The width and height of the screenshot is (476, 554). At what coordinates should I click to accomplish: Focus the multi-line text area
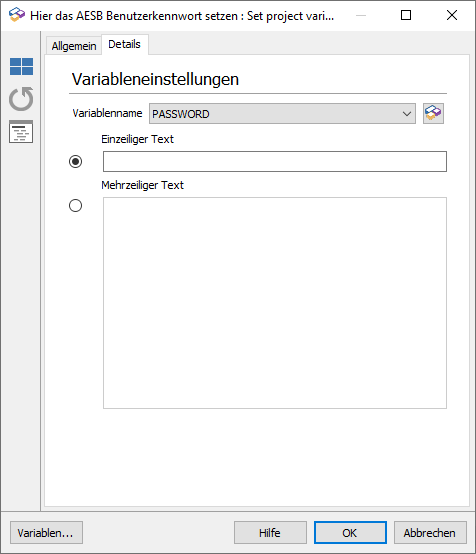click(x=275, y=303)
